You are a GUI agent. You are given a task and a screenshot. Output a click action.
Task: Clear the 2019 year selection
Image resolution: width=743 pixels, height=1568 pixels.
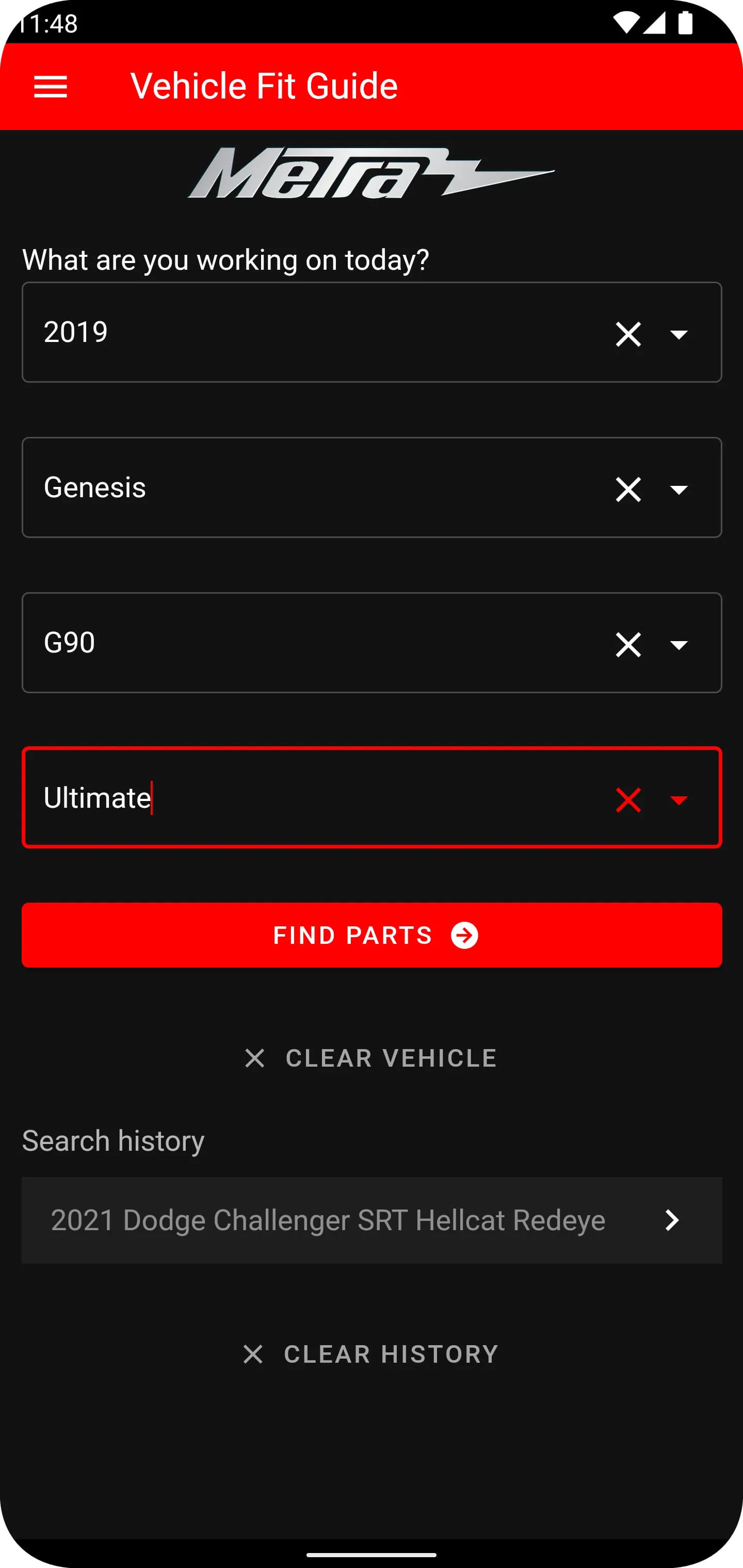point(628,334)
